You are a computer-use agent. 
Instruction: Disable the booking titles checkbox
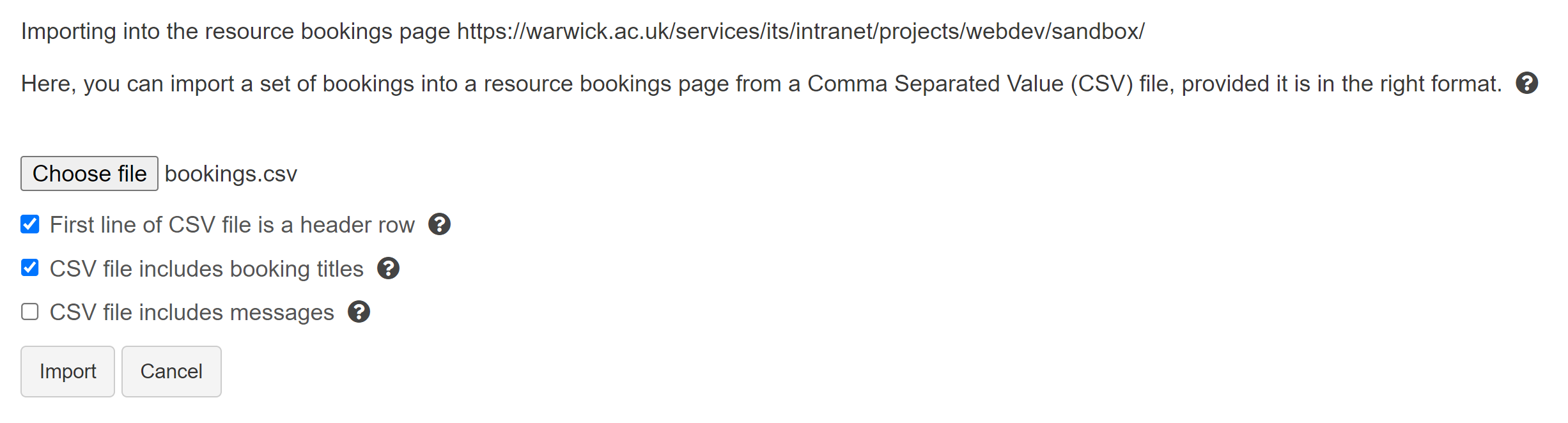coord(30,268)
